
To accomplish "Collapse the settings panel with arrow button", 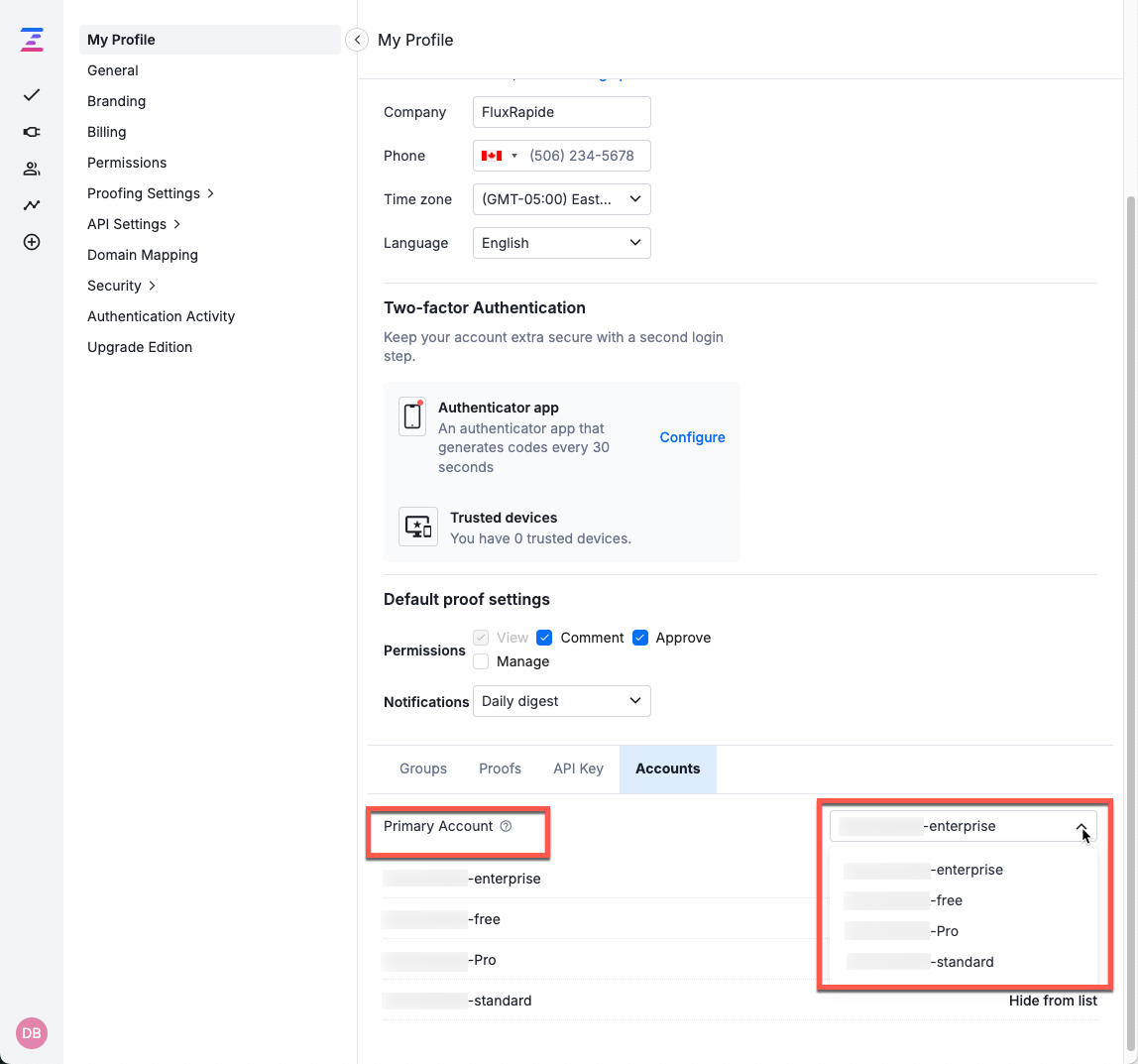I will point(357,40).
